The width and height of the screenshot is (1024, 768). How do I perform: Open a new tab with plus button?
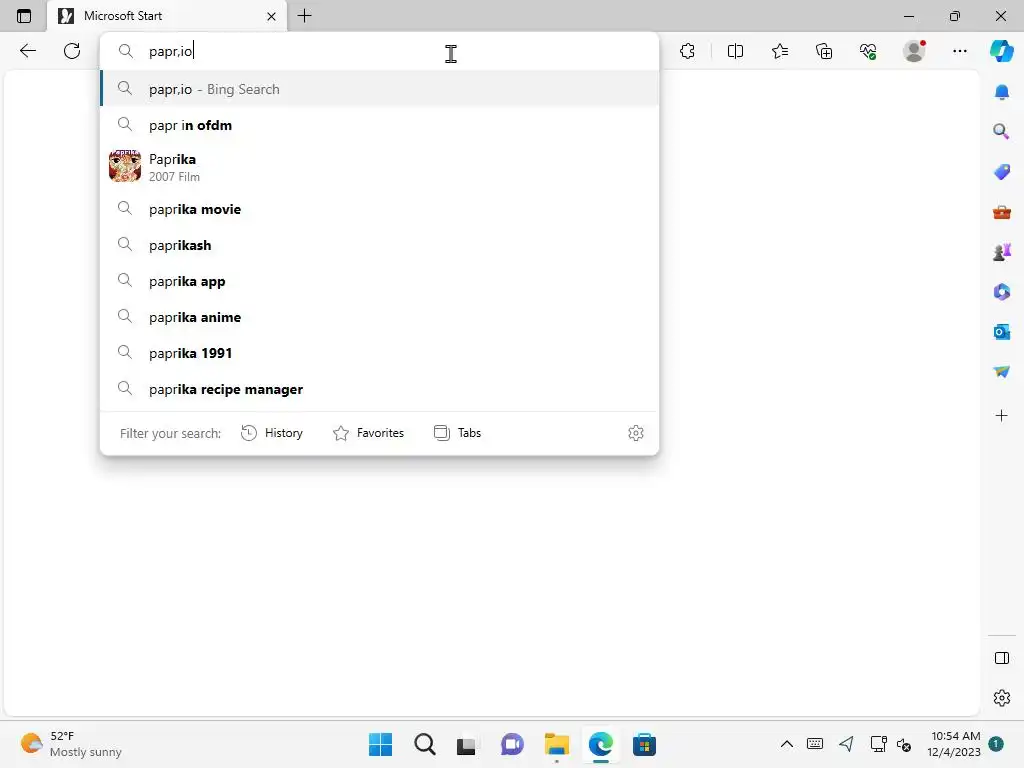pos(304,16)
